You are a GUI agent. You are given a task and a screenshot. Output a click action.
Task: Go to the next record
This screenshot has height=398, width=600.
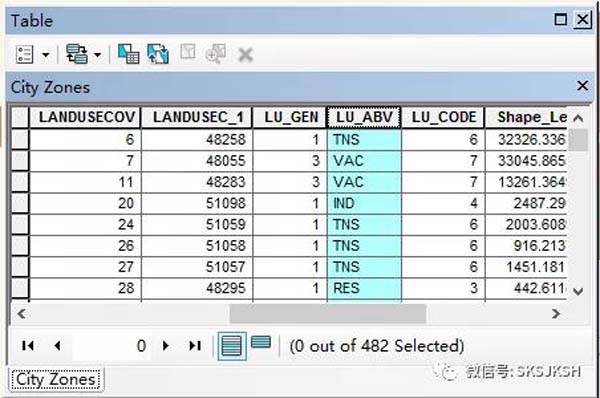[166, 346]
